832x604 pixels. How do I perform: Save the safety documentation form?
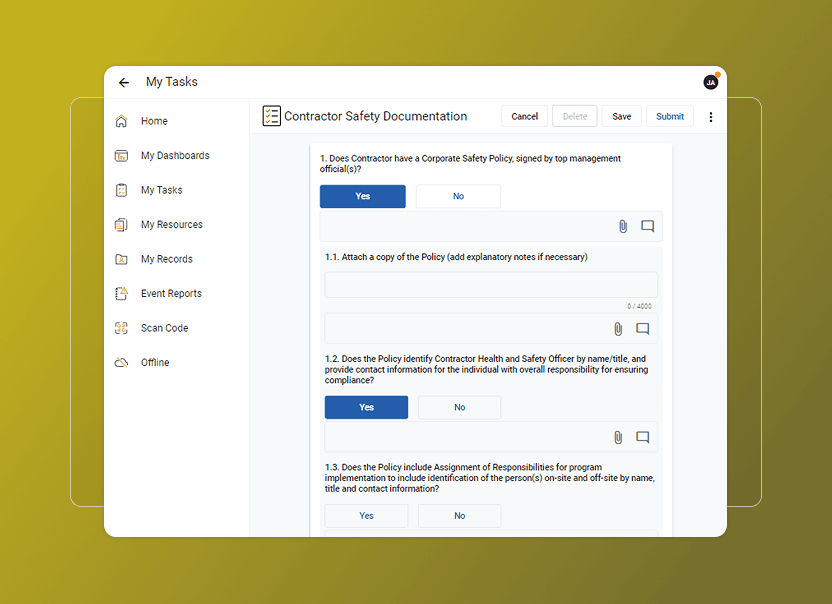click(x=621, y=116)
